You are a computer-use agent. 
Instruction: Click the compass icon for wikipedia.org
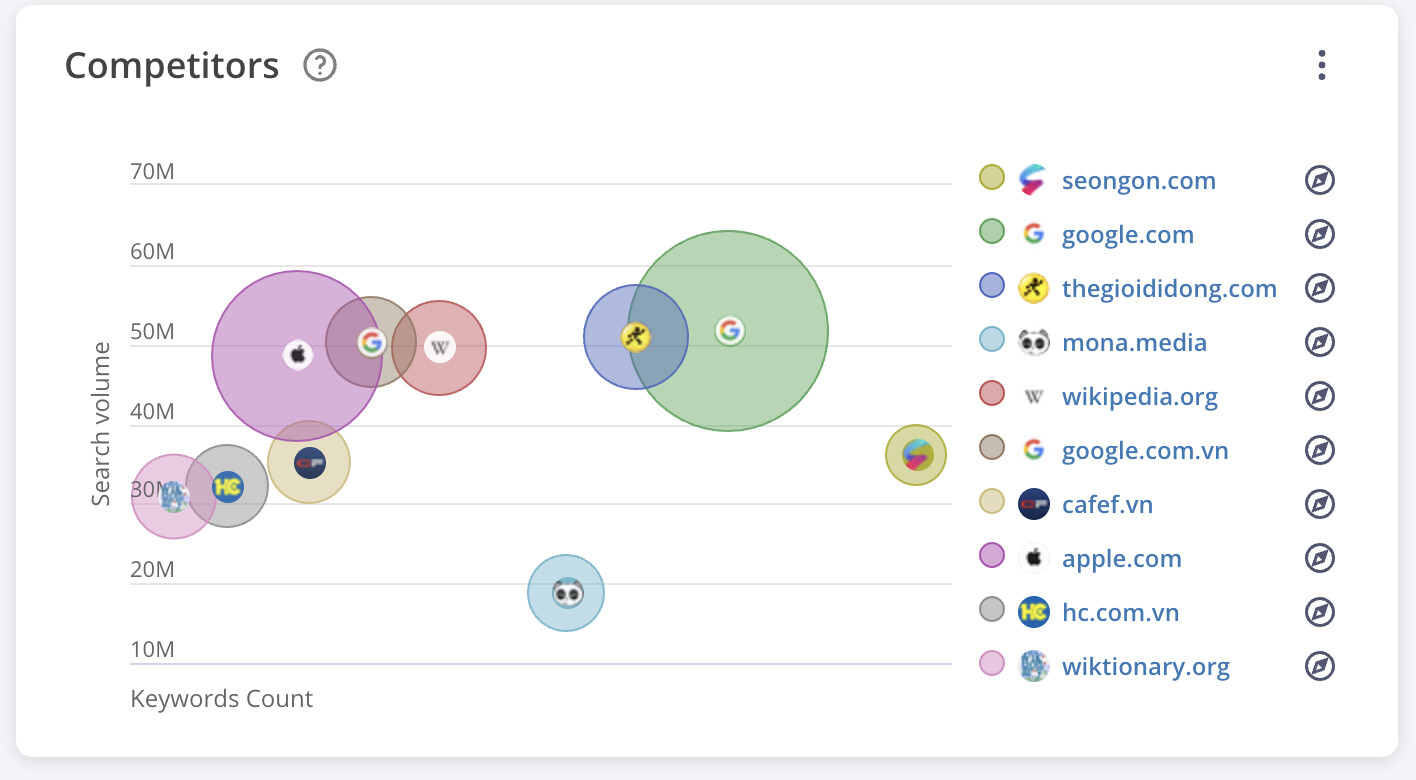[x=1320, y=397]
